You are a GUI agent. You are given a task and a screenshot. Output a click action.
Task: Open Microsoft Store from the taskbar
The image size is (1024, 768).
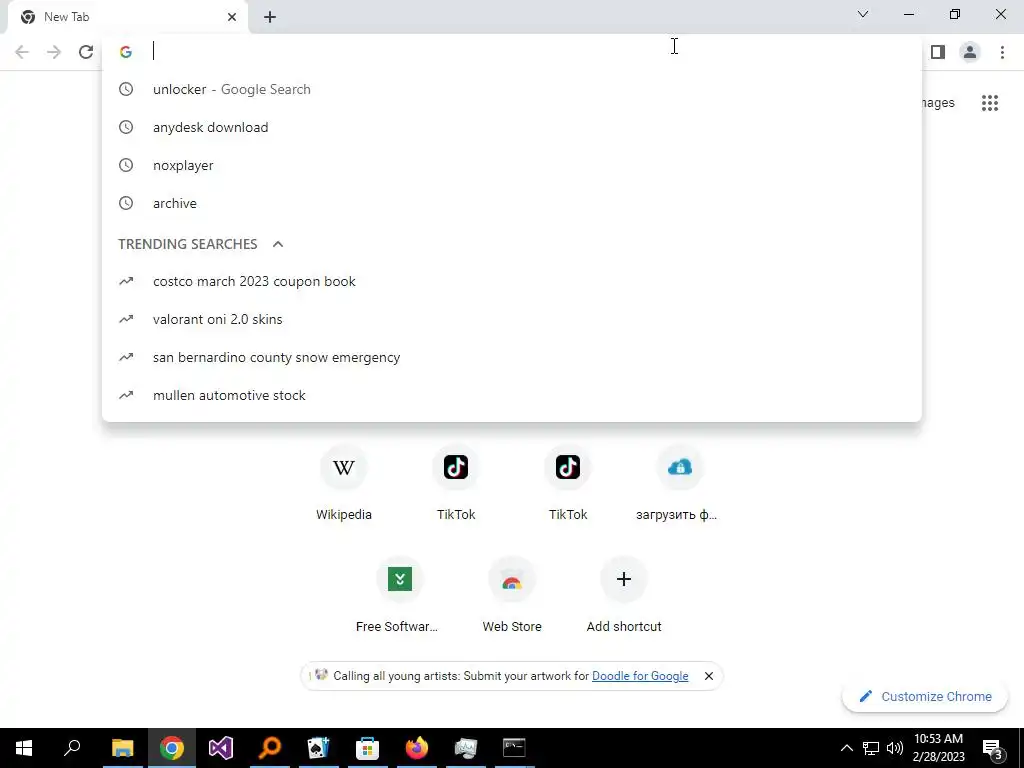click(368, 748)
